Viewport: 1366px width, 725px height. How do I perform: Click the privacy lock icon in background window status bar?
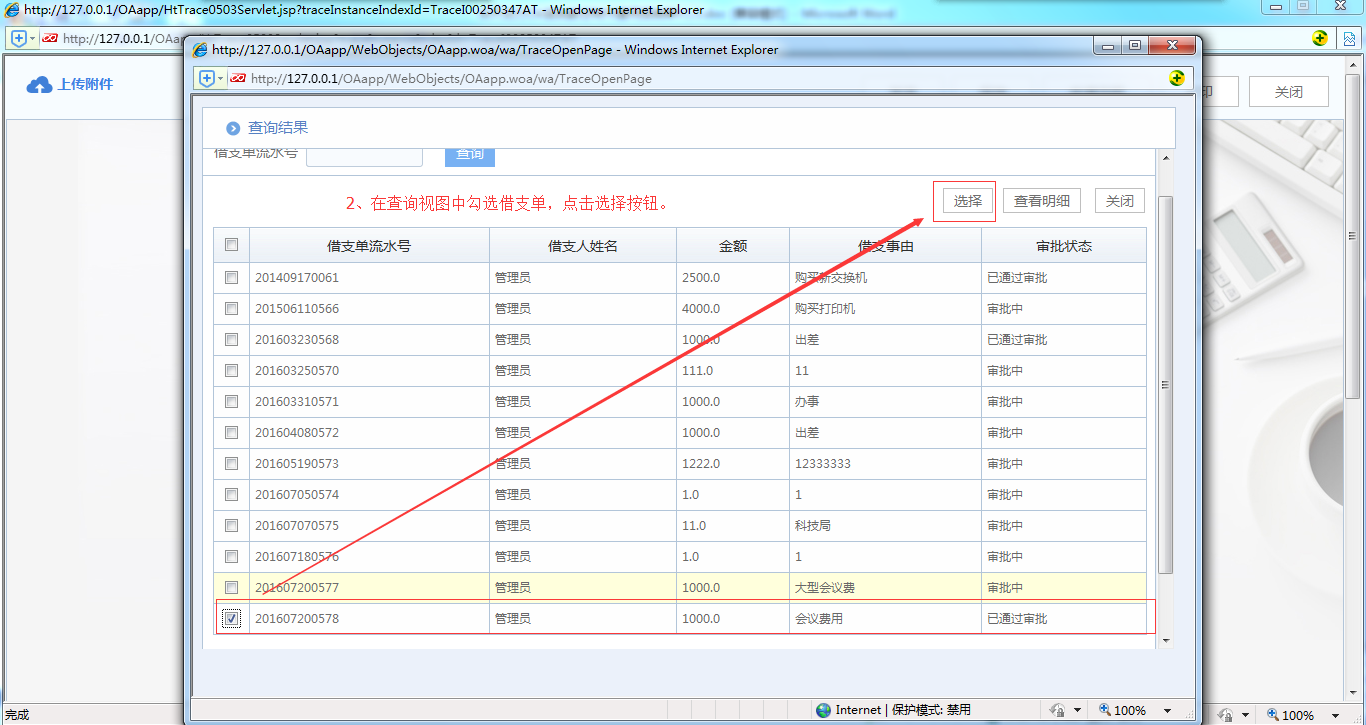[1227, 715]
